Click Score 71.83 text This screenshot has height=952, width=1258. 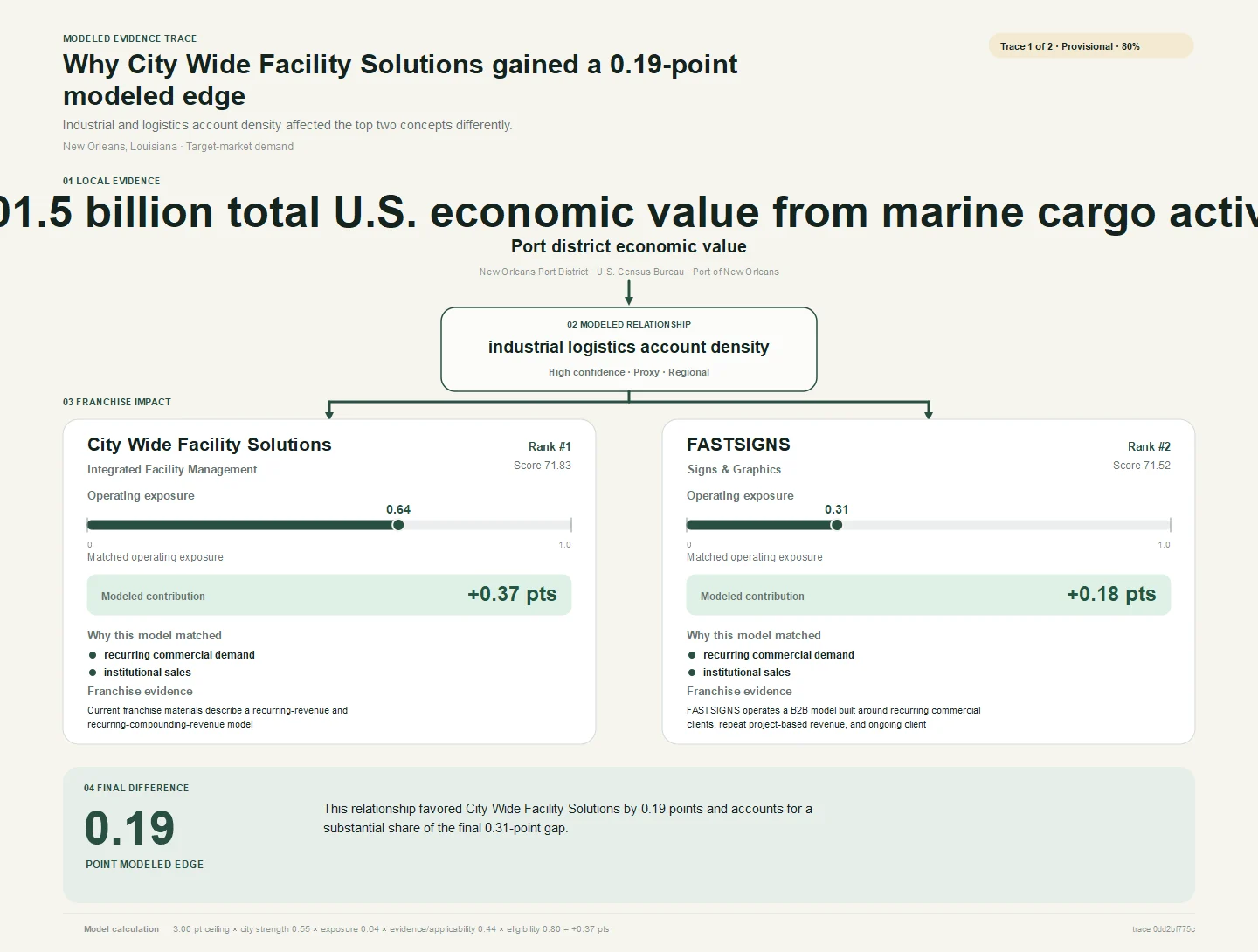[543, 466]
